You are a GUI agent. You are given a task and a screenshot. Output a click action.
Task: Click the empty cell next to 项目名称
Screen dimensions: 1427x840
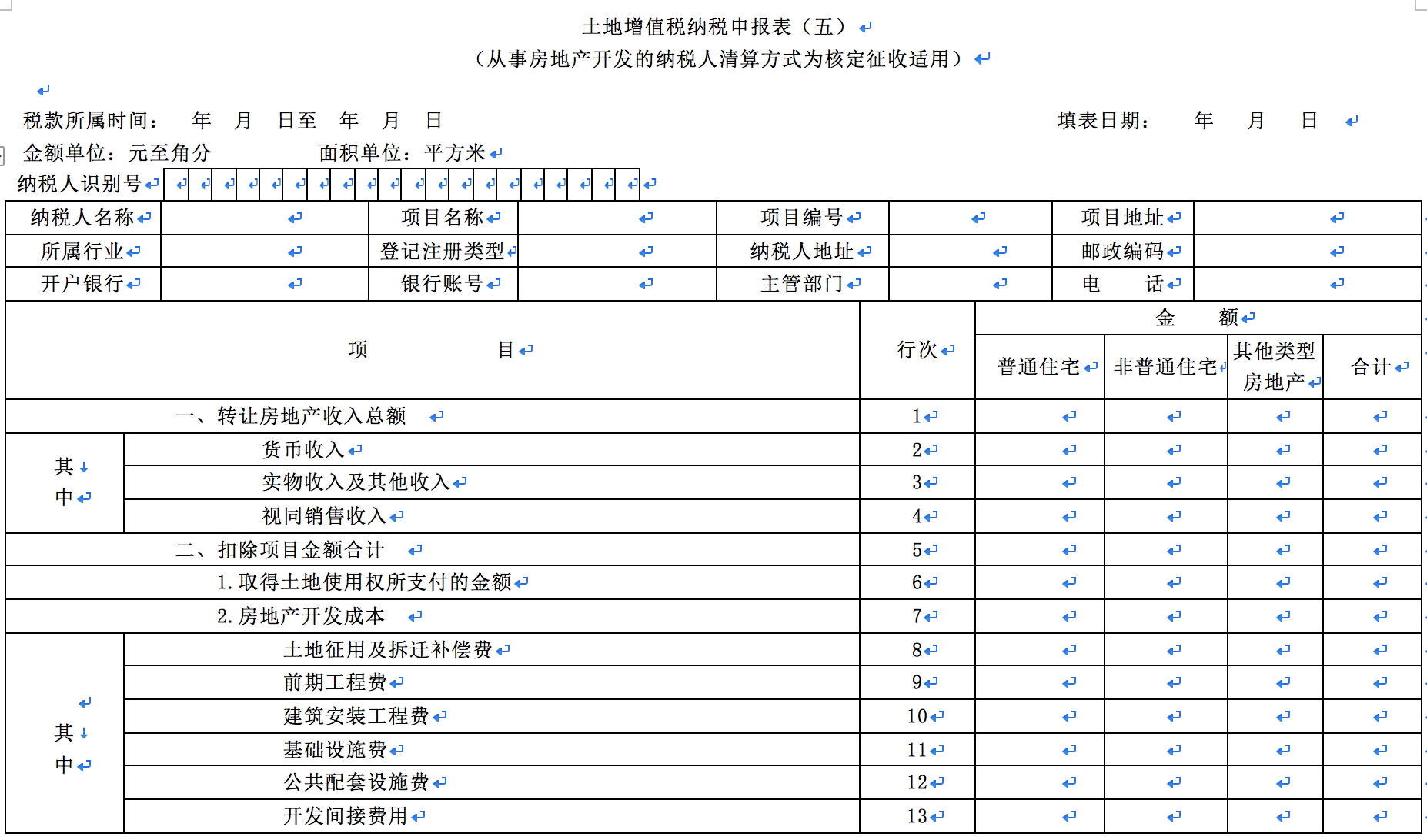(617, 218)
